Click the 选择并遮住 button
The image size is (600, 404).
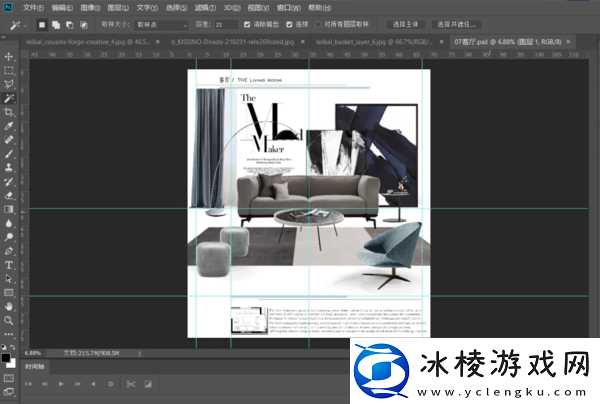457,24
